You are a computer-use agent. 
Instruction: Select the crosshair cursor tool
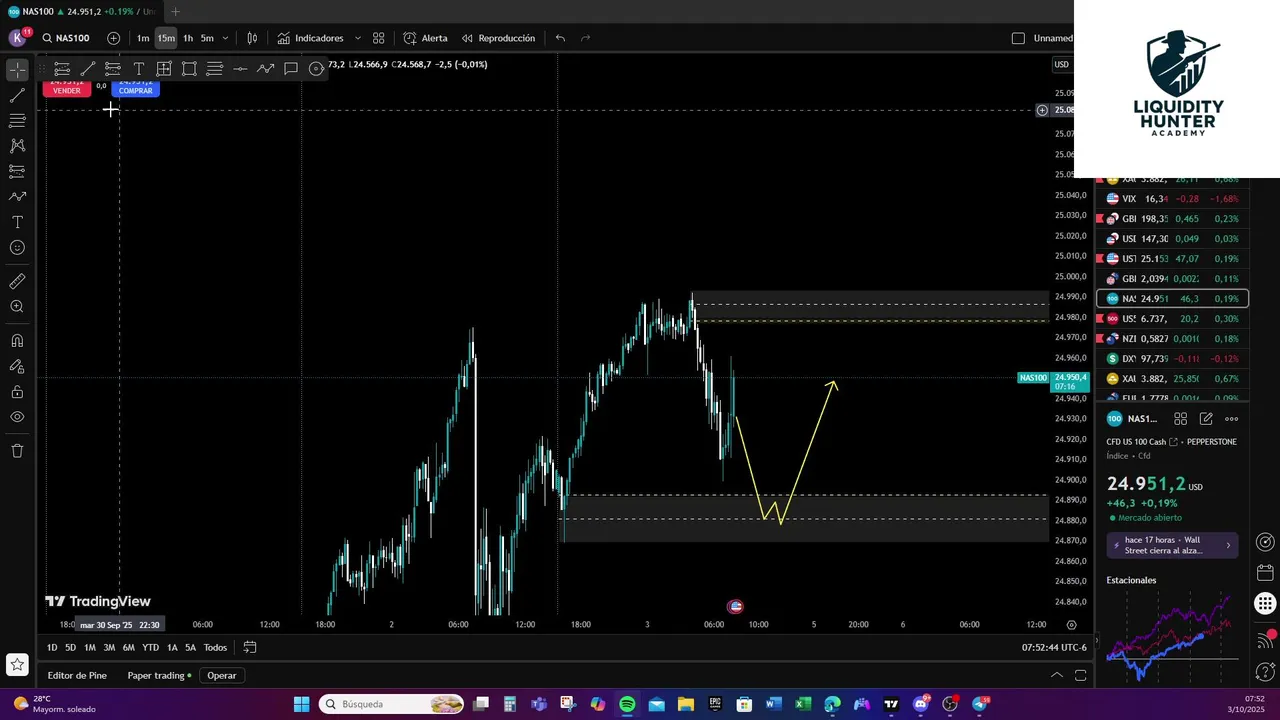pos(17,70)
